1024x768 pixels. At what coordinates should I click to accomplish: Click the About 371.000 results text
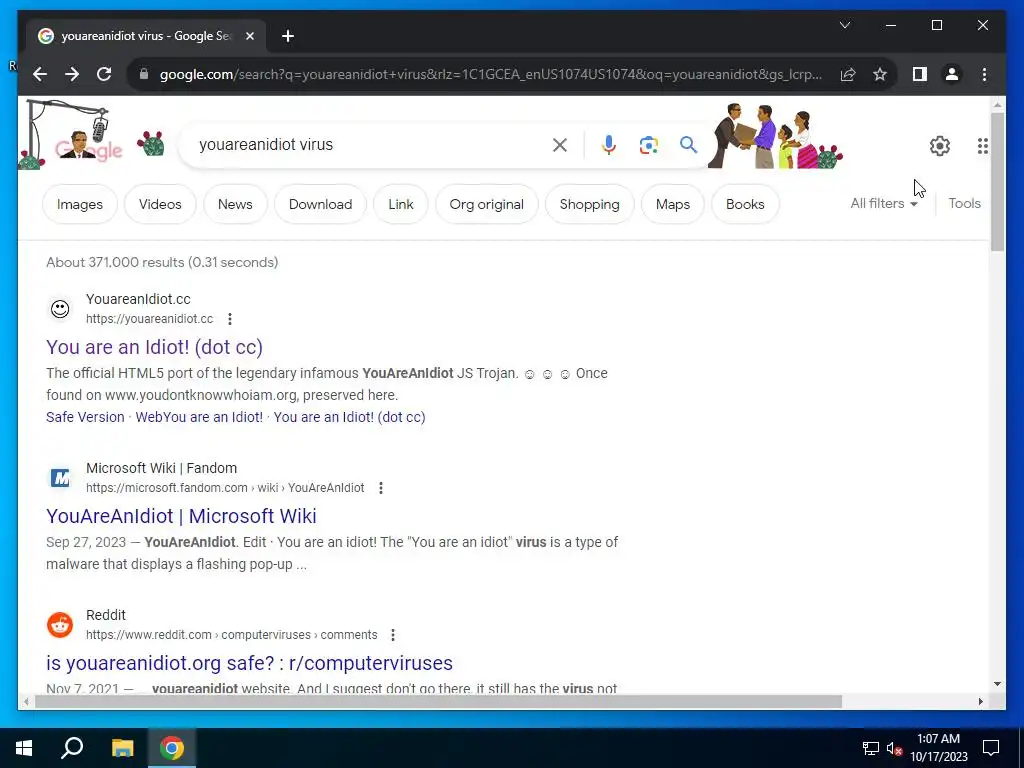tap(162, 263)
